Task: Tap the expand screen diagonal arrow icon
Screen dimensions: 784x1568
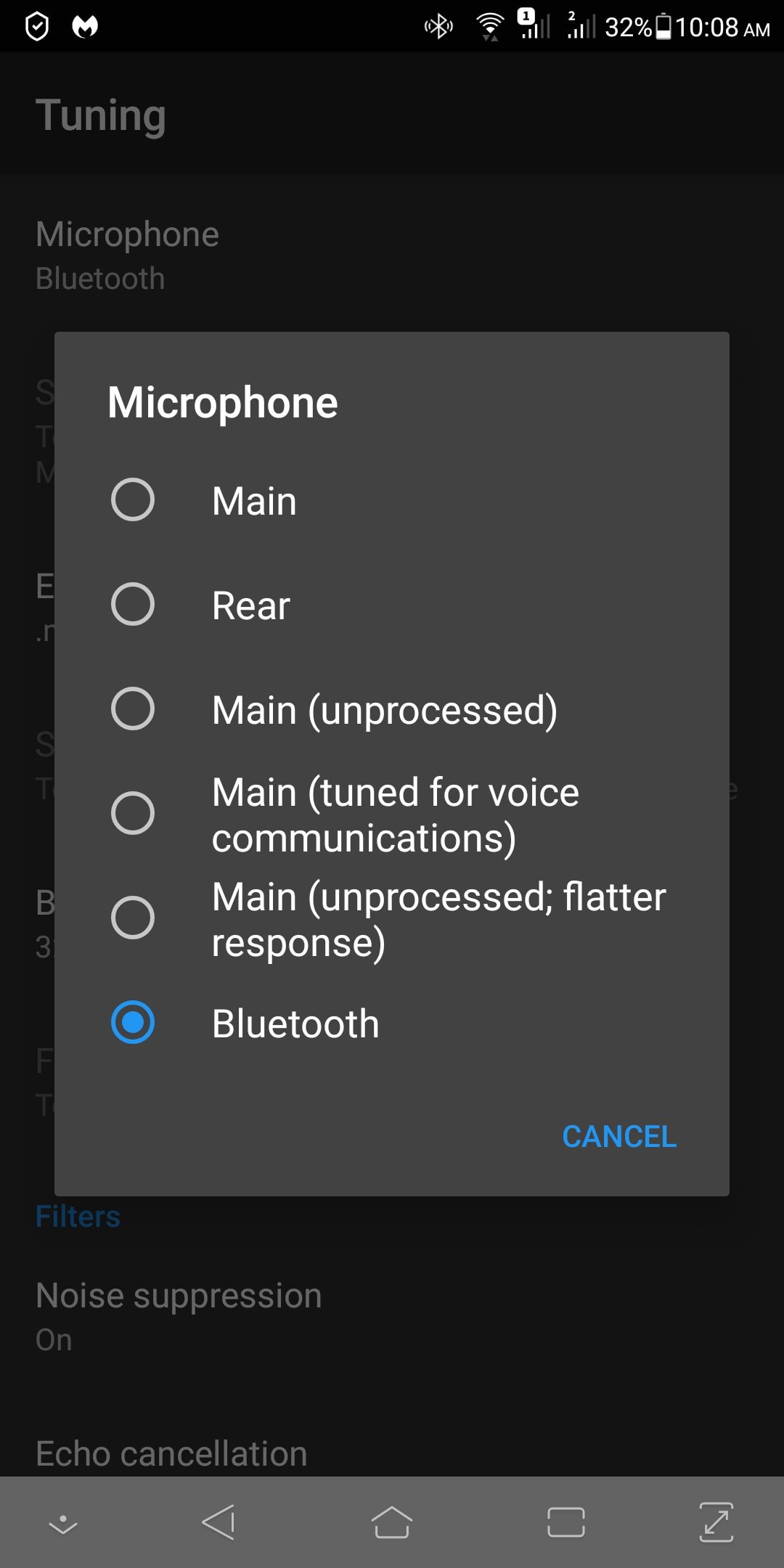Action: click(x=716, y=1522)
